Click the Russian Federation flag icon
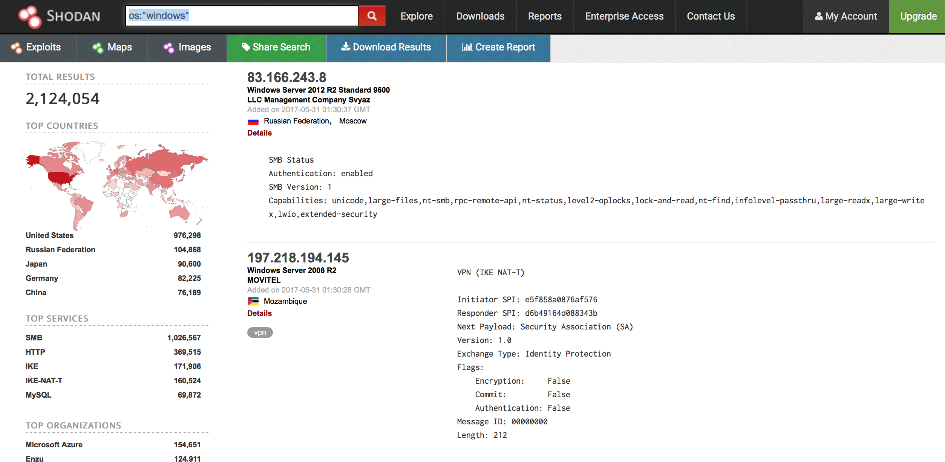 pos(253,121)
